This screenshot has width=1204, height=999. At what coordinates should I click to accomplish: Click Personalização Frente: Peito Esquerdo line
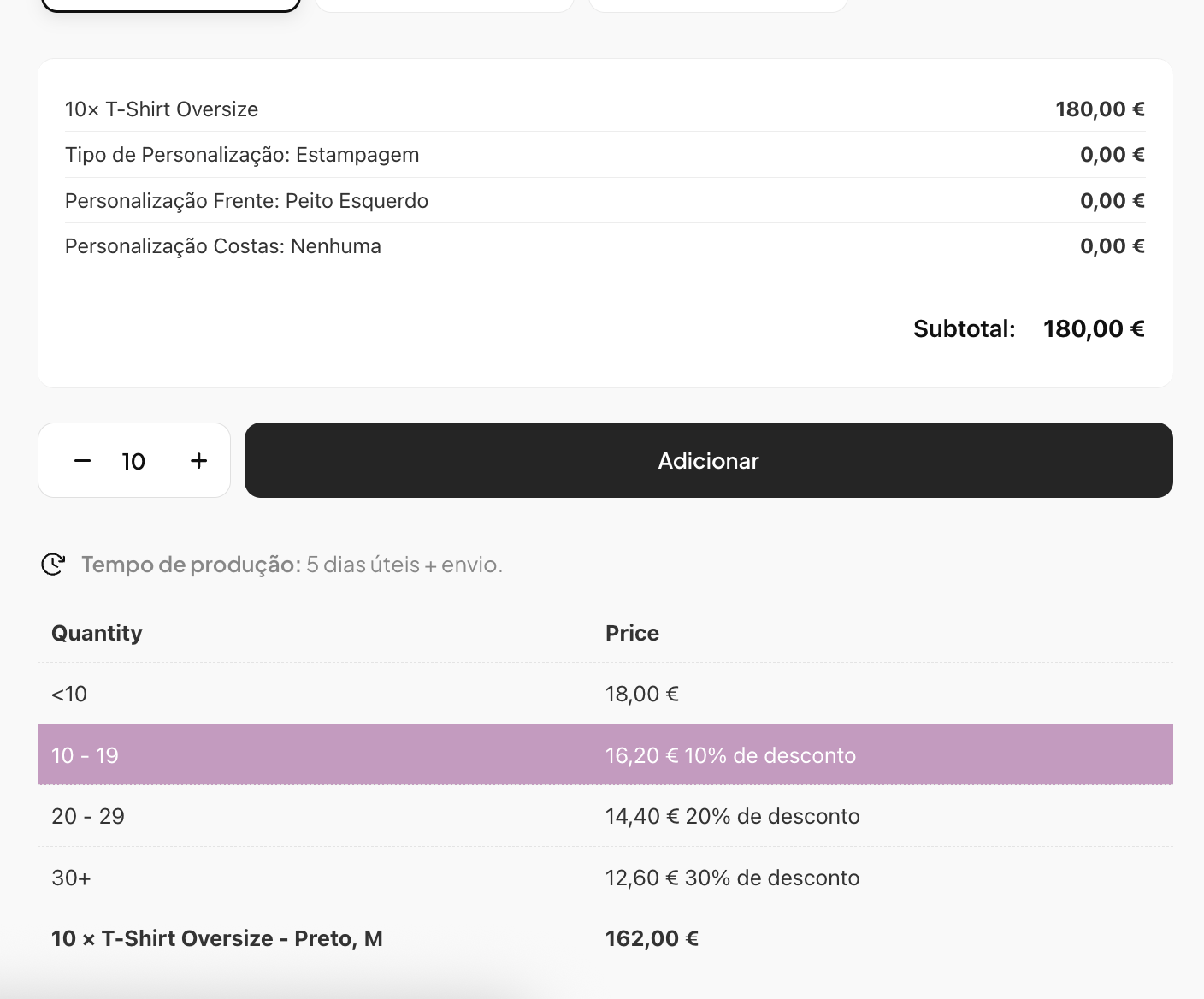(x=246, y=201)
